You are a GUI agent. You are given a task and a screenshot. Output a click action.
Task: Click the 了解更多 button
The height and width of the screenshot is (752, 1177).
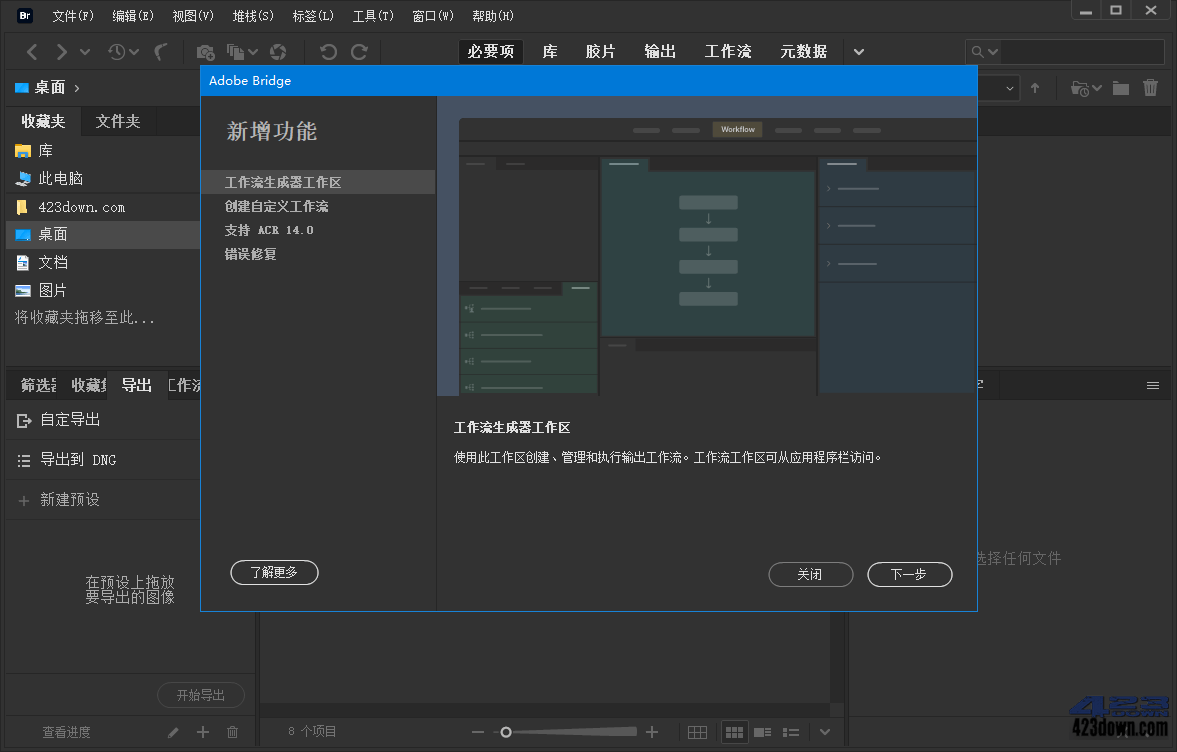pos(274,572)
